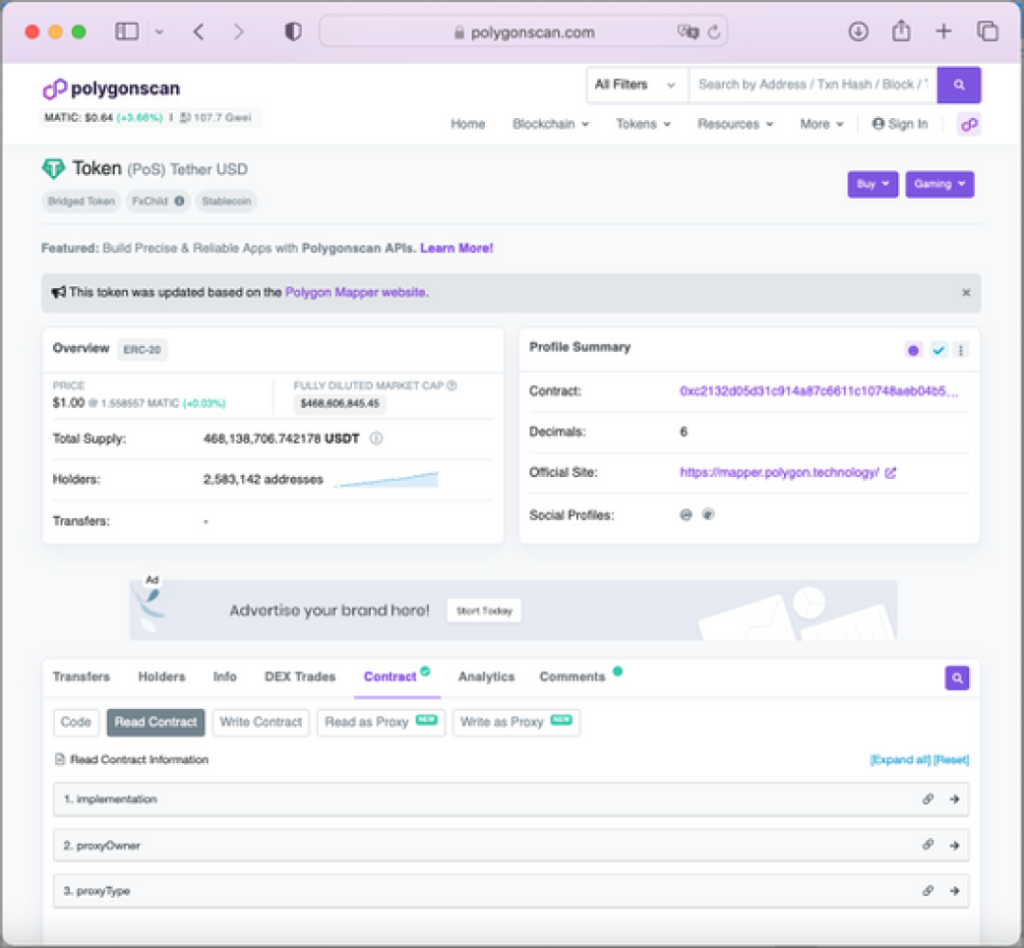Image resolution: width=1024 pixels, height=948 pixels.
Task: Click Read as Proxy button
Action: click(381, 722)
